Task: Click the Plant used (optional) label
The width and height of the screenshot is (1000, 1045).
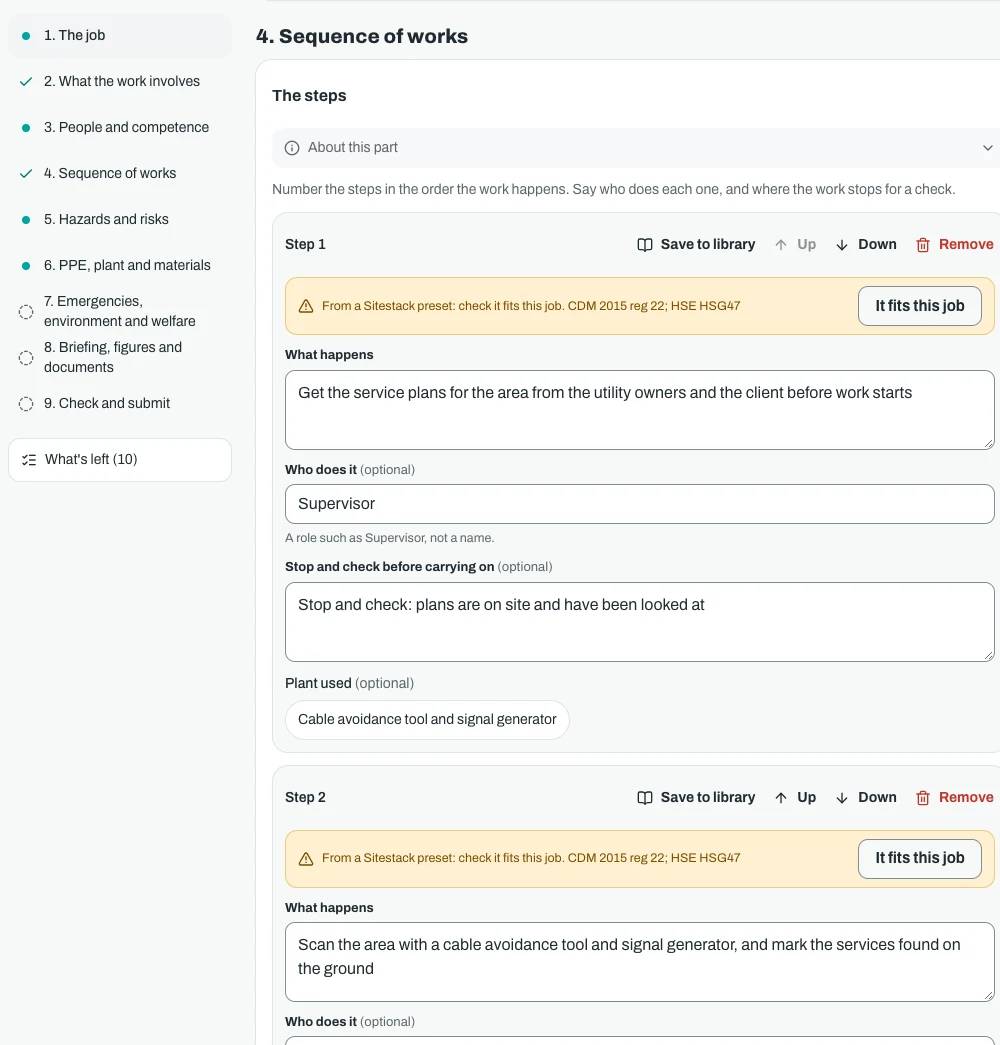Action: pyautogui.click(x=349, y=683)
